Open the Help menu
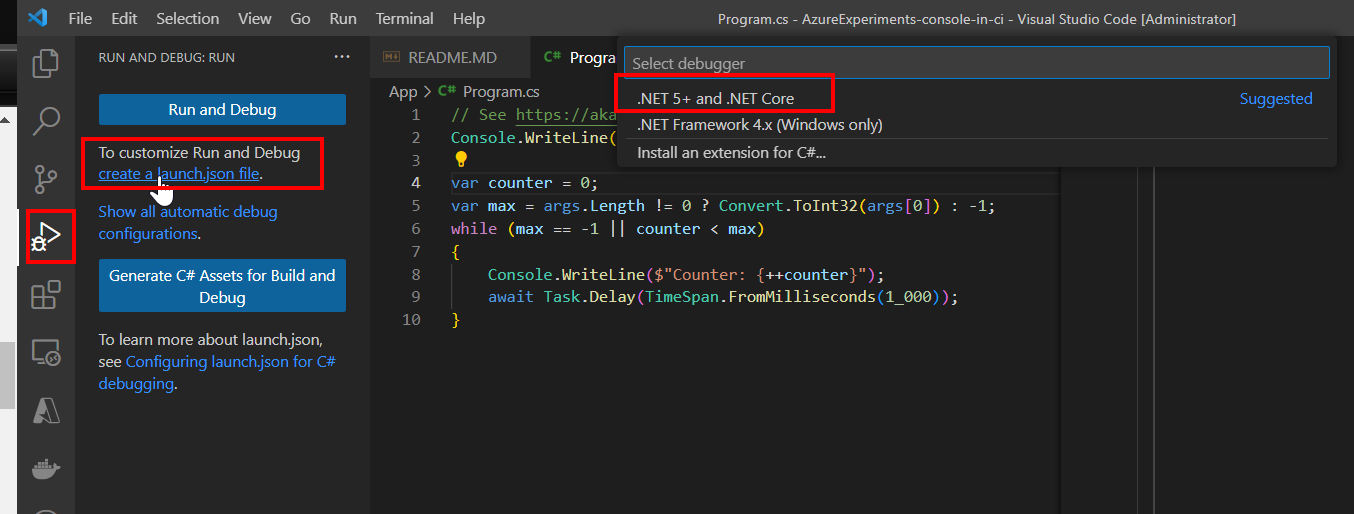Image resolution: width=1354 pixels, height=514 pixels. click(x=469, y=18)
